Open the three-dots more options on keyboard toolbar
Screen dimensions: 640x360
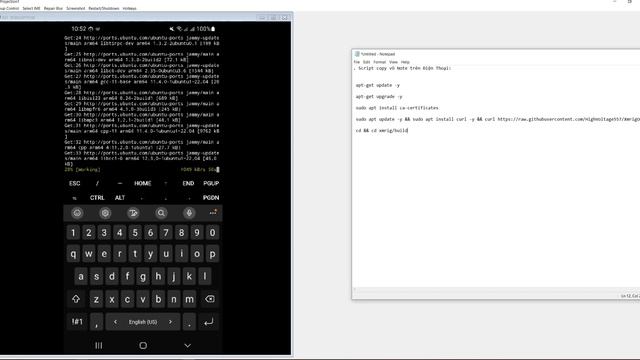[x=213, y=212]
